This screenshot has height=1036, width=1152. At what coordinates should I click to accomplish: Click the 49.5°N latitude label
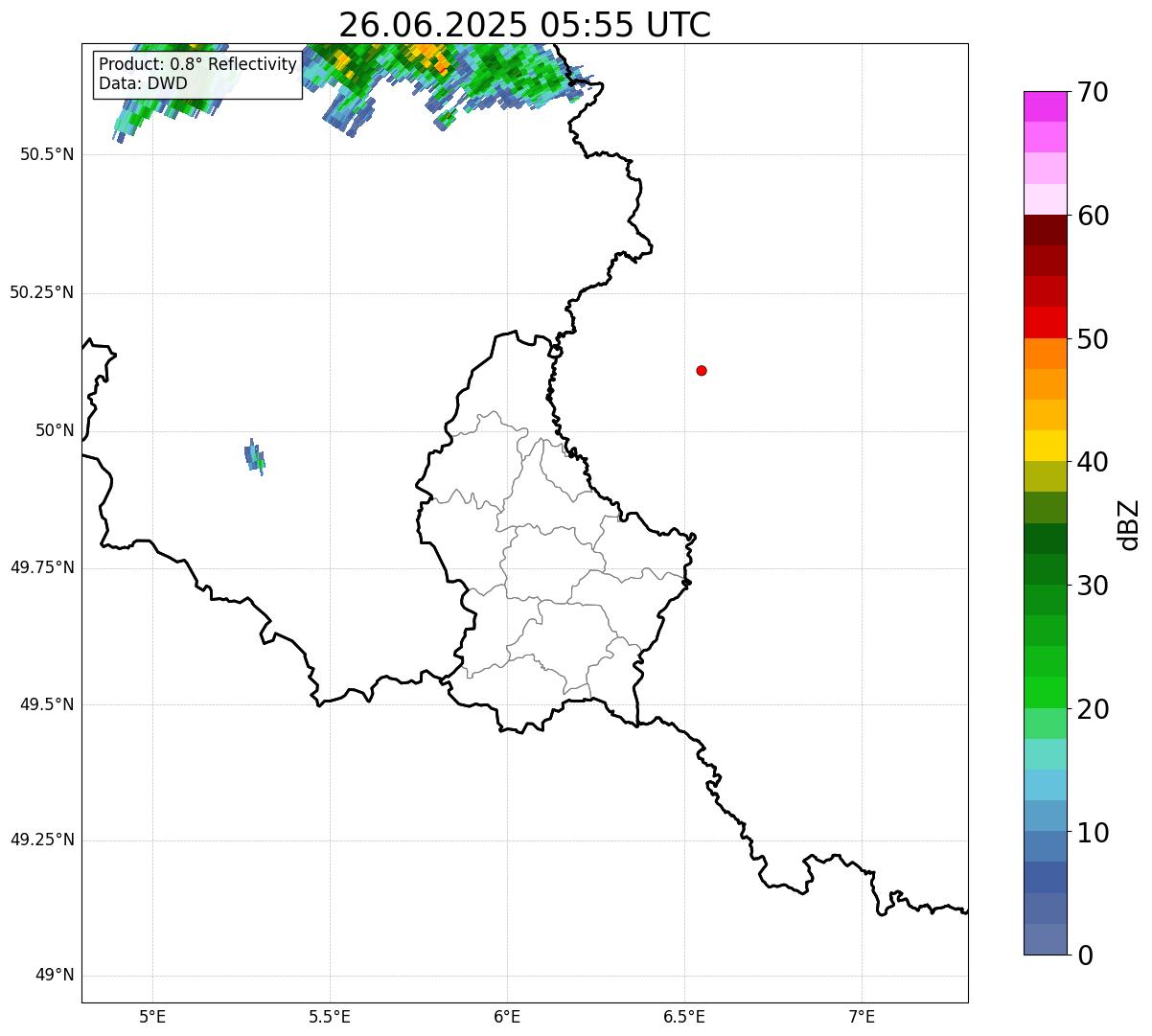pos(47,704)
